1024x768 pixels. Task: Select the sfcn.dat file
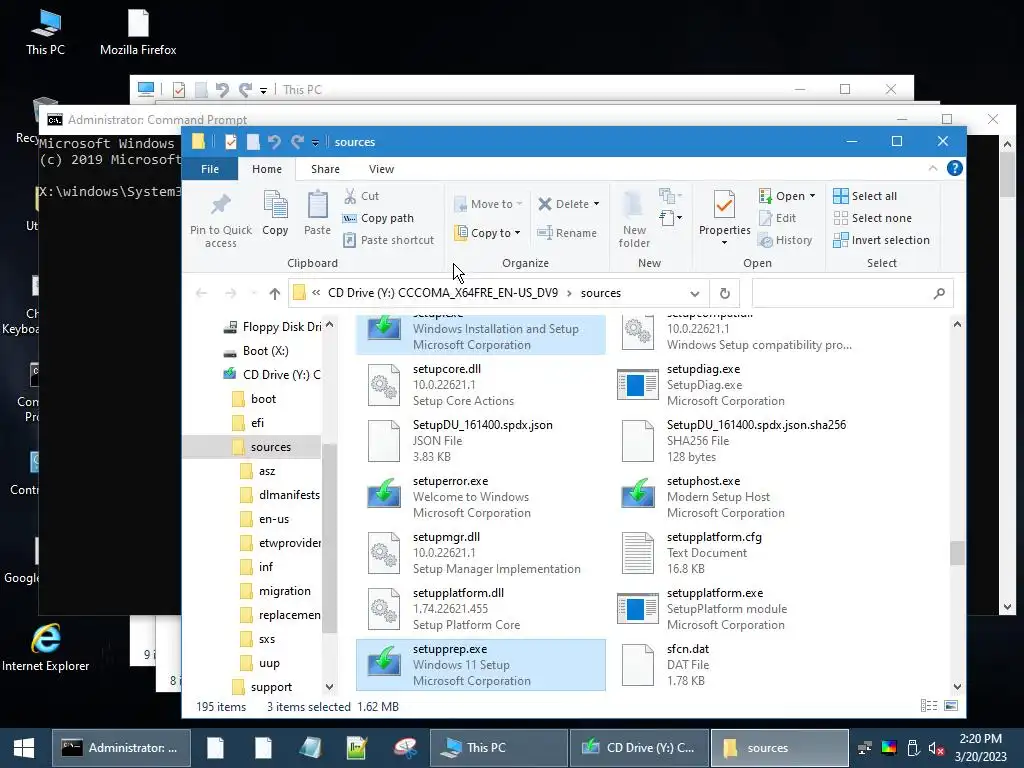[x=735, y=665]
